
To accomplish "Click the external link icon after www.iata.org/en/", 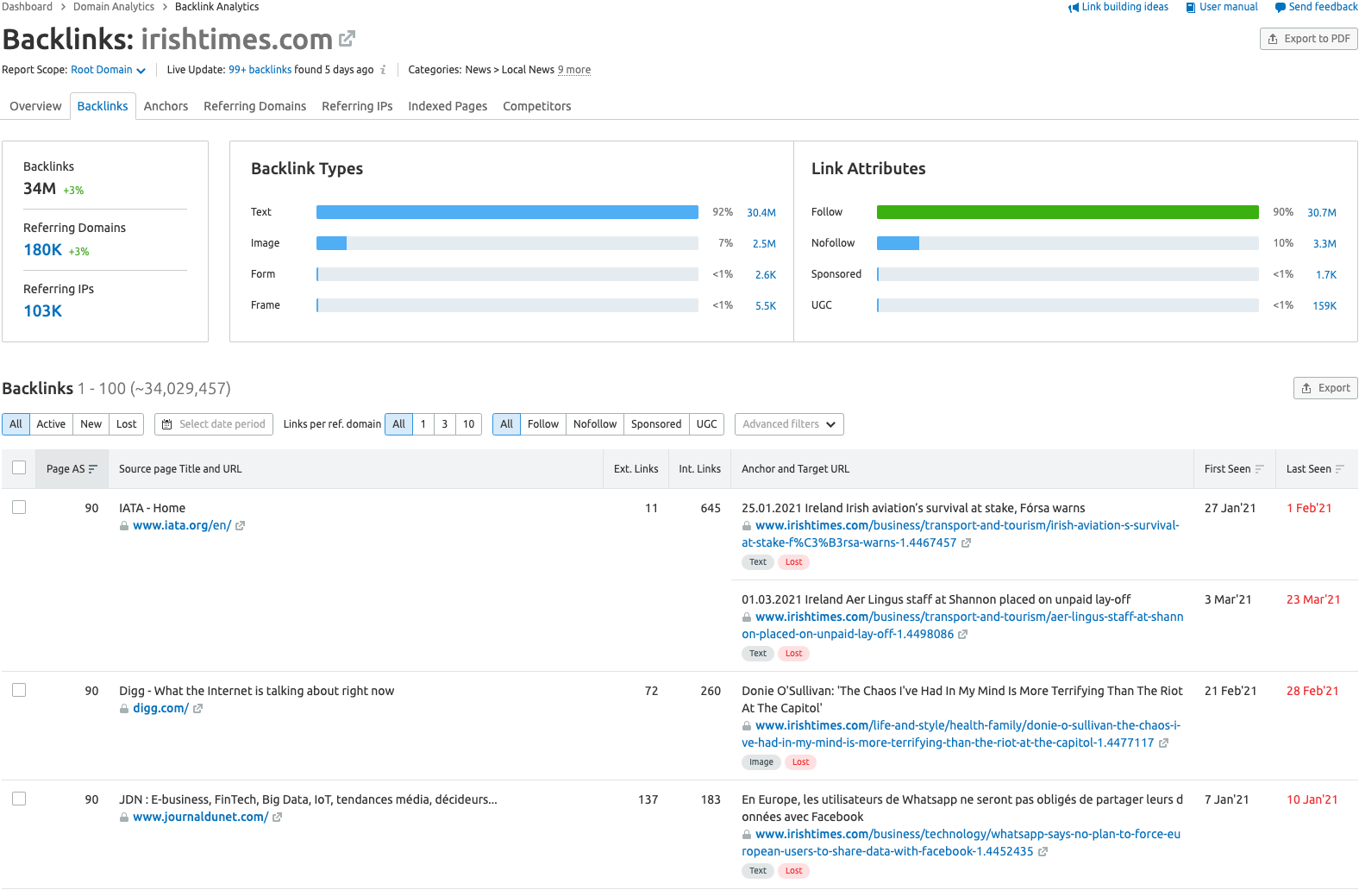I will click(241, 526).
